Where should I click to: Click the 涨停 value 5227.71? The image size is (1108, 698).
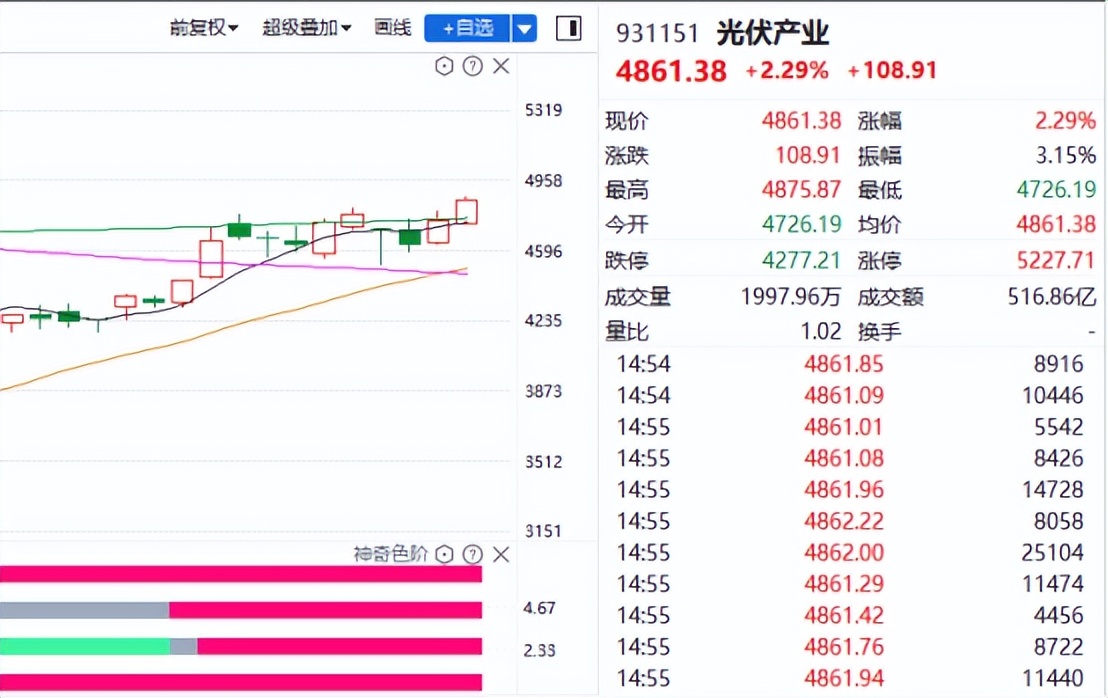[x=1056, y=261]
